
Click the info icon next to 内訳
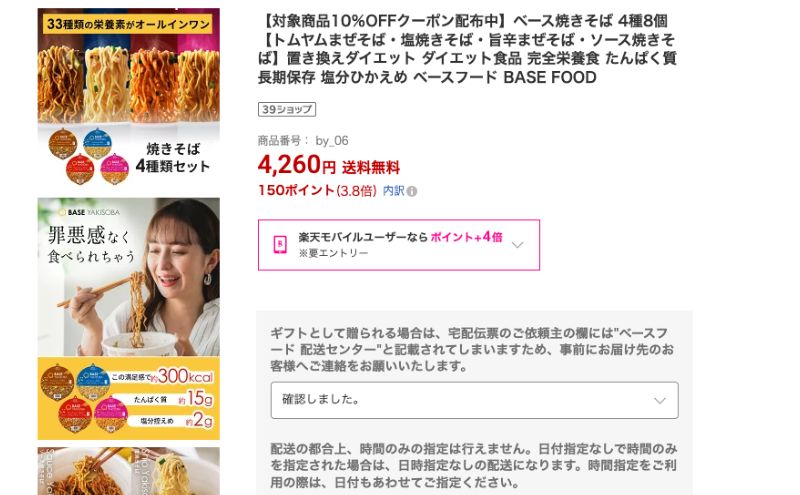coord(412,191)
